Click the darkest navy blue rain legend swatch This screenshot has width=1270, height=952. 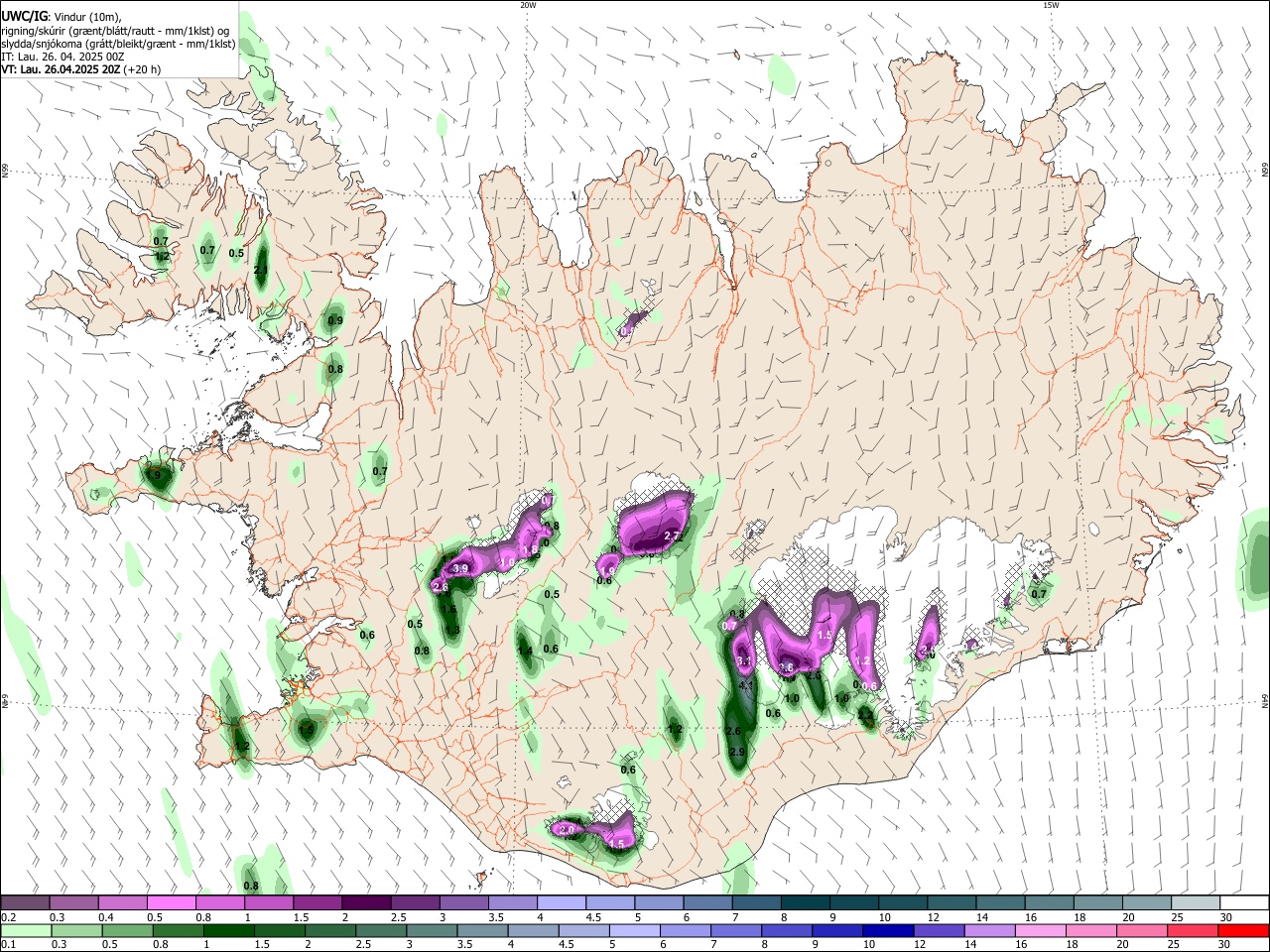pos(887,930)
